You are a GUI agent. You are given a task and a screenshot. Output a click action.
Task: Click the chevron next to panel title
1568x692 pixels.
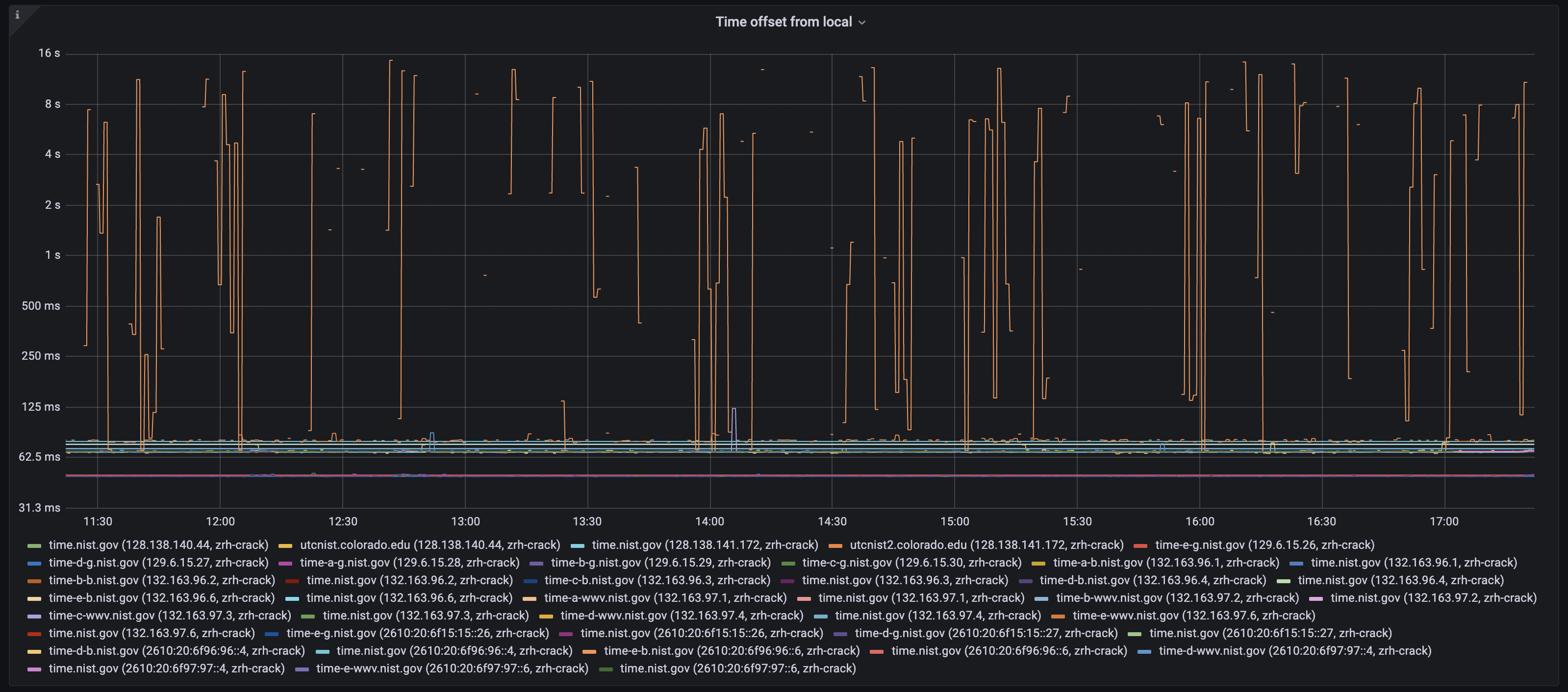pos(861,23)
